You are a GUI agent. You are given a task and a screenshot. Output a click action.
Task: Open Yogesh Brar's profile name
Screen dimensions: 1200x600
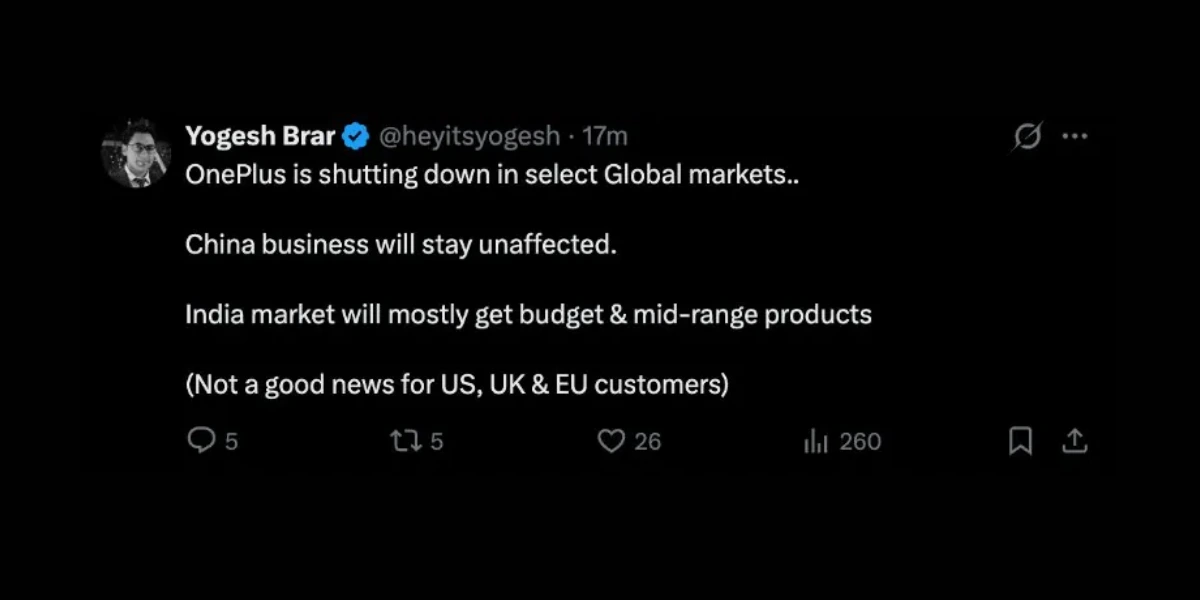[258, 136]
